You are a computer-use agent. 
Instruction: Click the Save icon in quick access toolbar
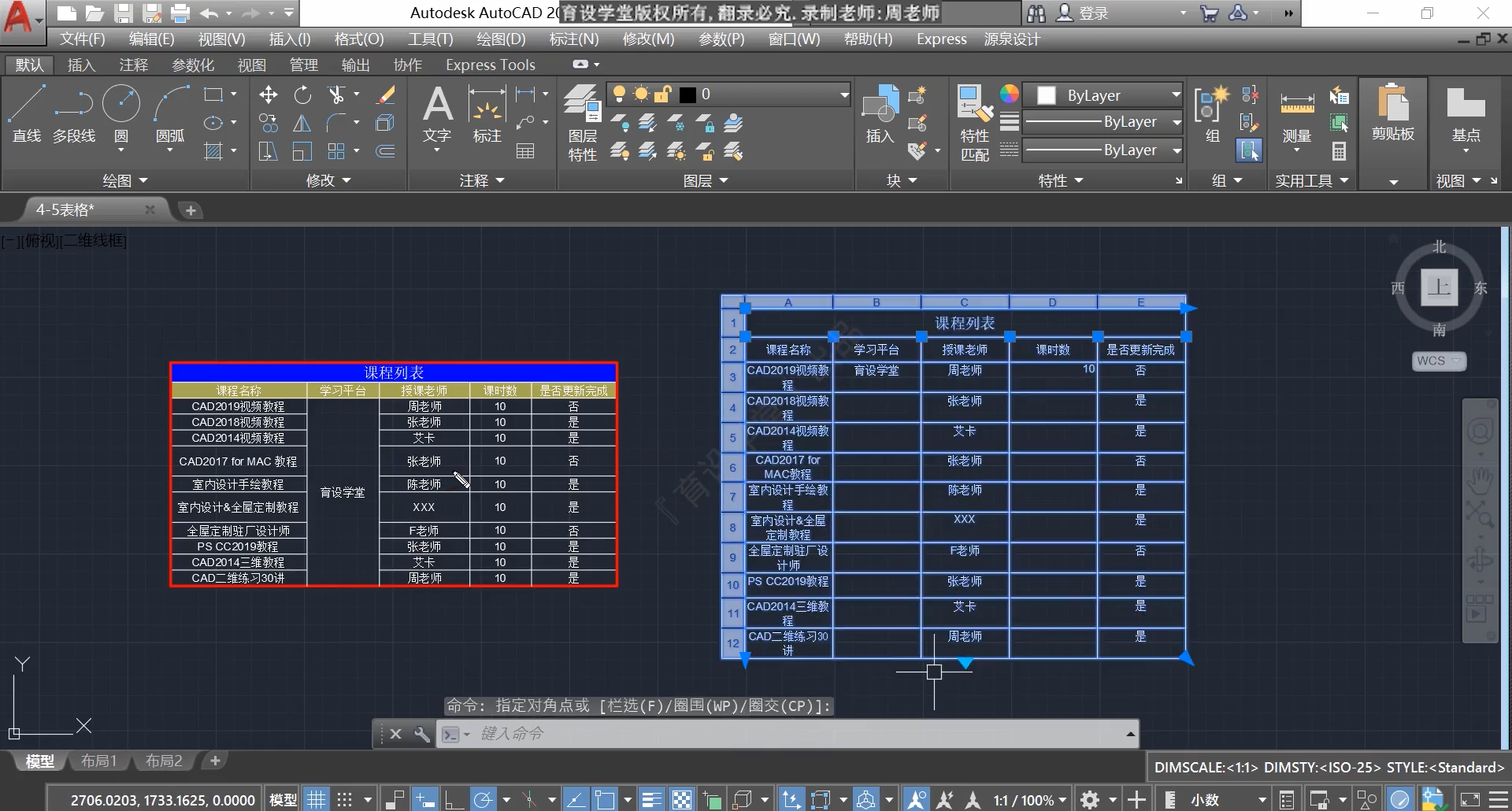123,13
